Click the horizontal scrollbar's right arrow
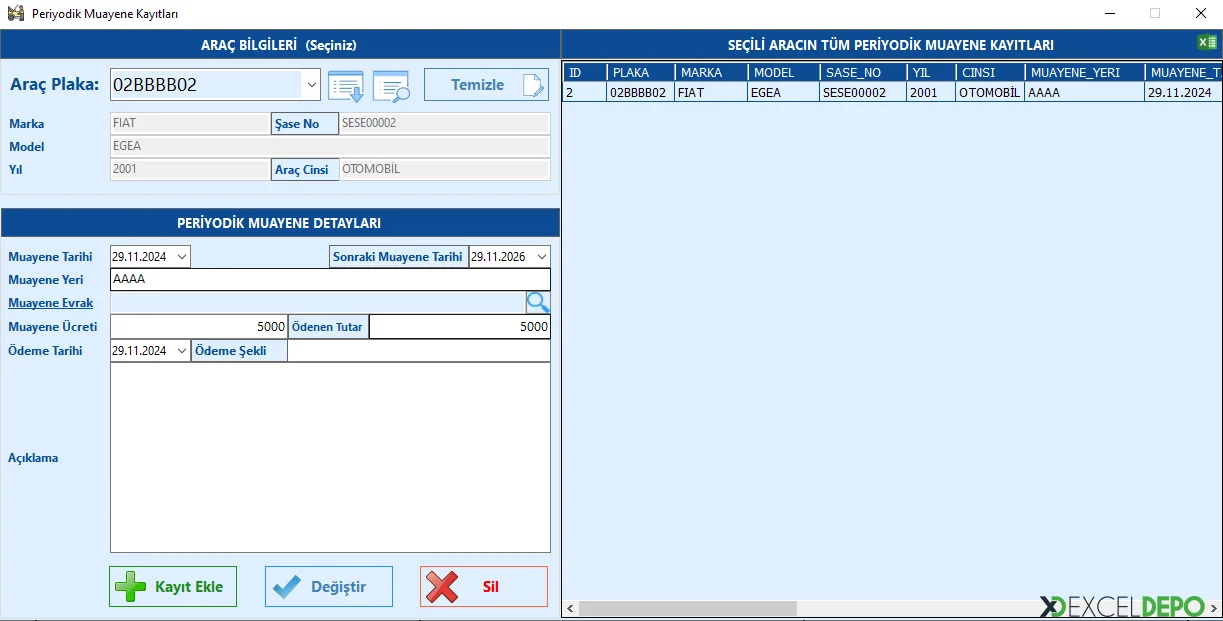Image resolution: width=1223 pixels, height=621 pixels. 1213,609
